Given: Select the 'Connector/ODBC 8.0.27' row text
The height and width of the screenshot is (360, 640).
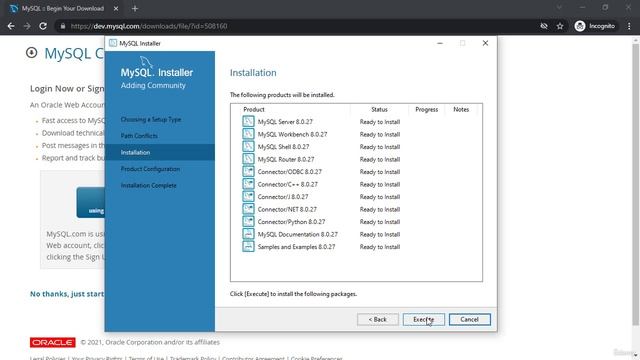Looking at the screenshot, I should pyautogui.click(x=289, y=172).
